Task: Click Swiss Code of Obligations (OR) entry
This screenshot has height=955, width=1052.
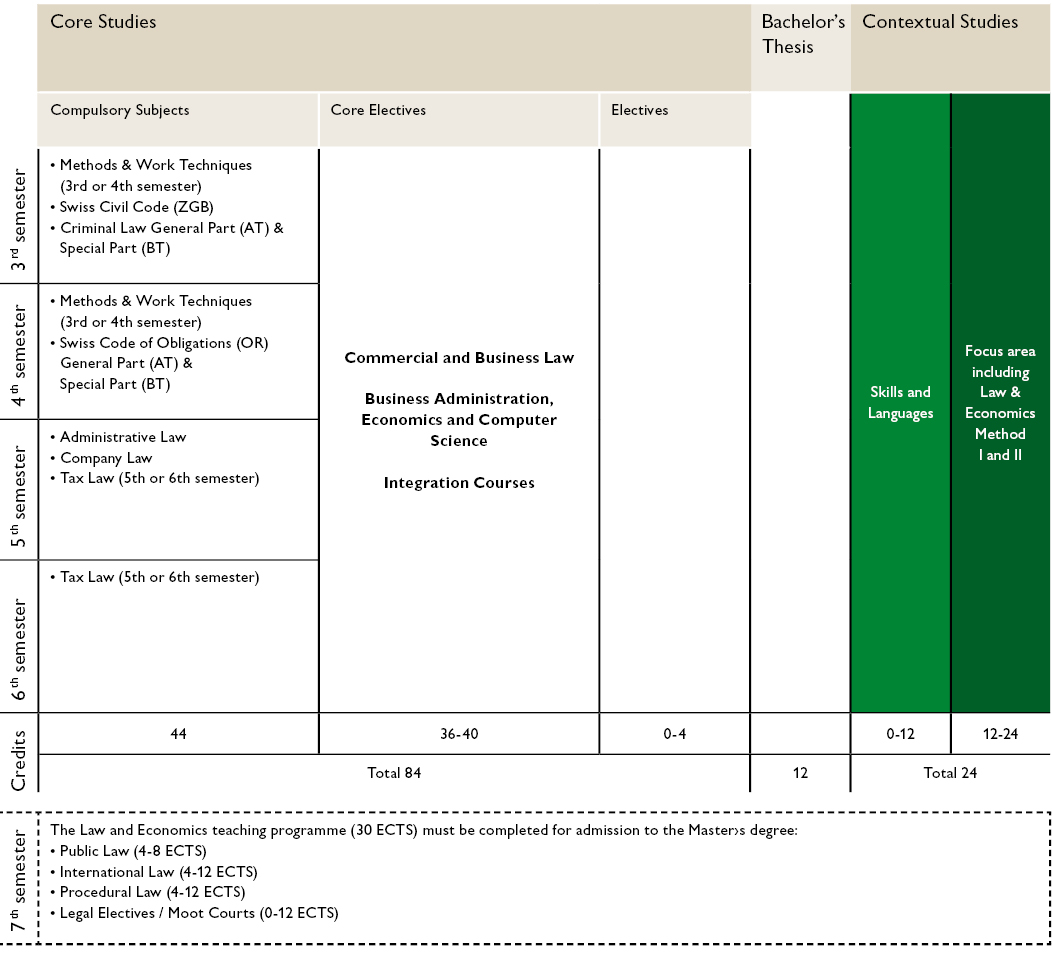Action: (164, 343)
